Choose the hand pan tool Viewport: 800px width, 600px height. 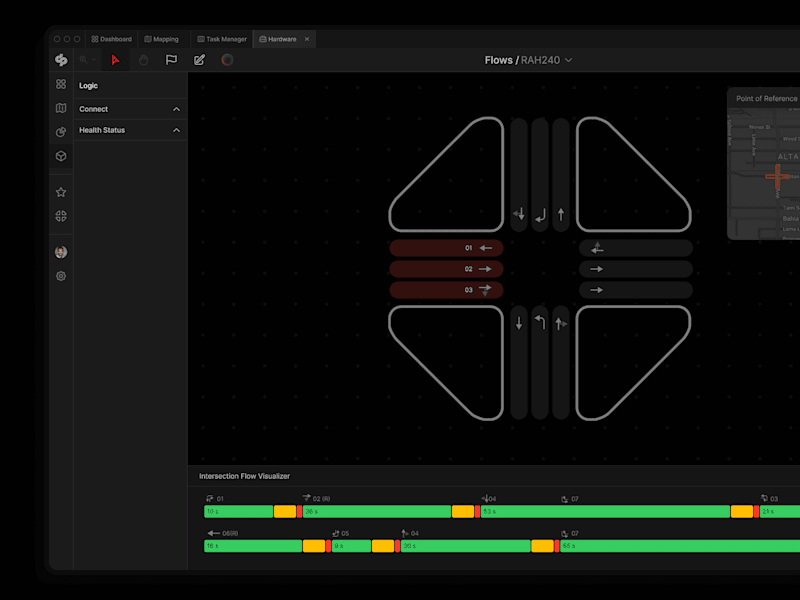coord(143,60)
